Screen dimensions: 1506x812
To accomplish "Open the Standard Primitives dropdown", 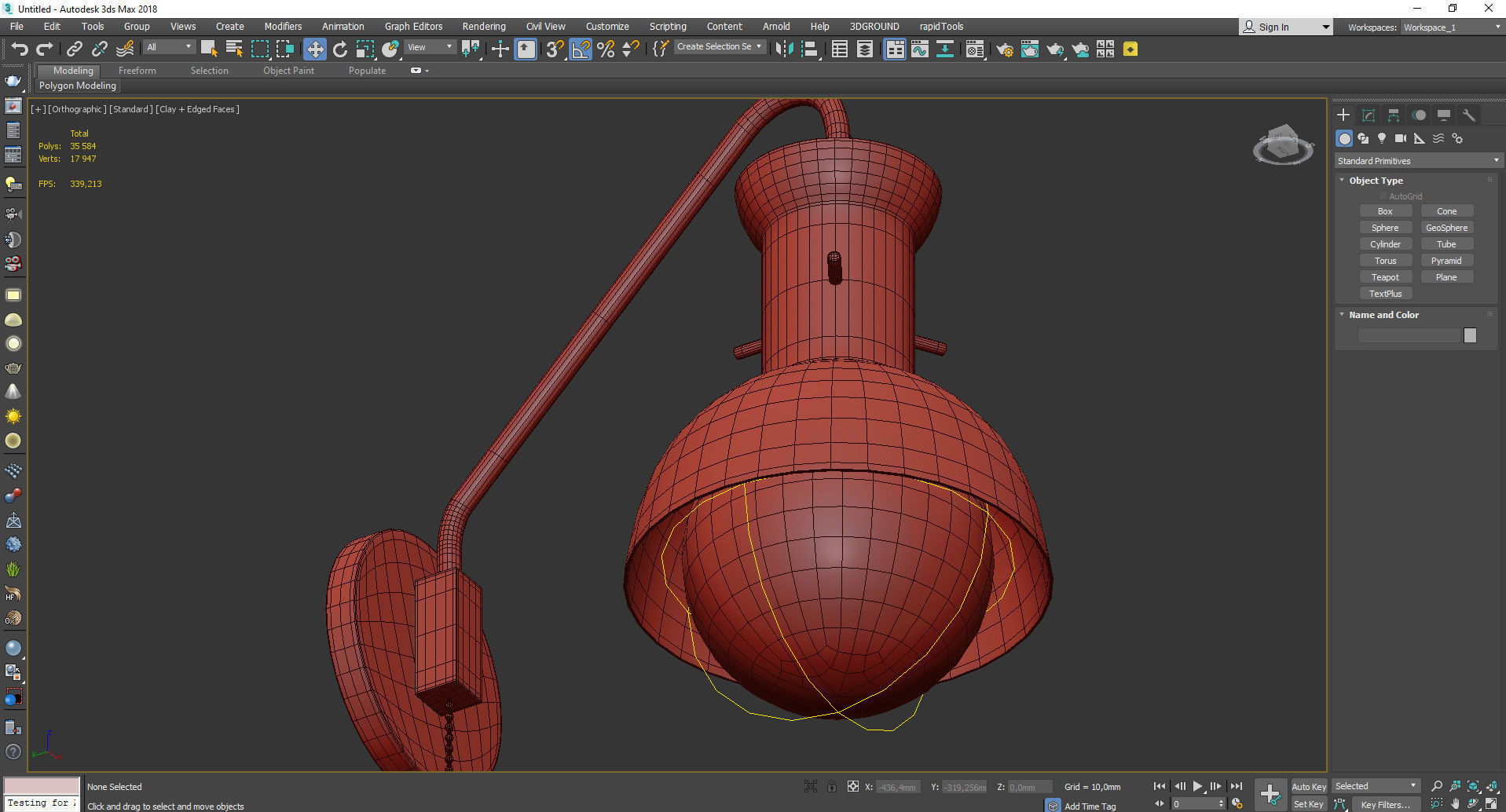I will point(1419,161).
